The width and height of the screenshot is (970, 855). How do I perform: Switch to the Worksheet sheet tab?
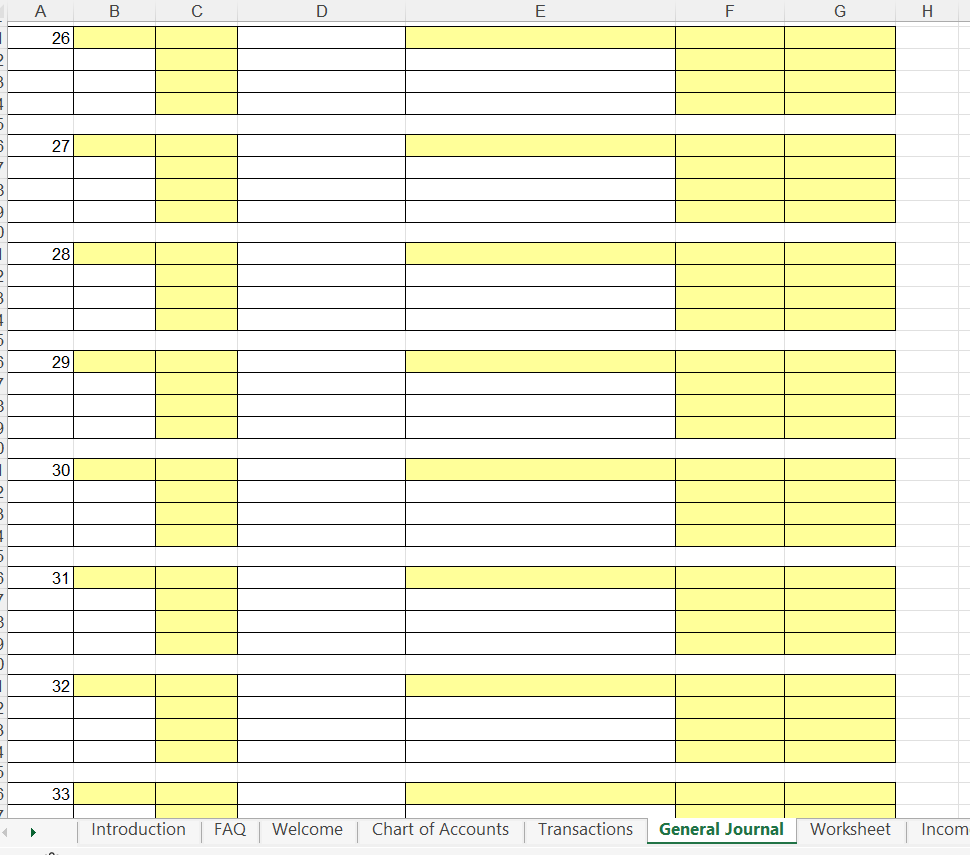click(x=850, y=830)
